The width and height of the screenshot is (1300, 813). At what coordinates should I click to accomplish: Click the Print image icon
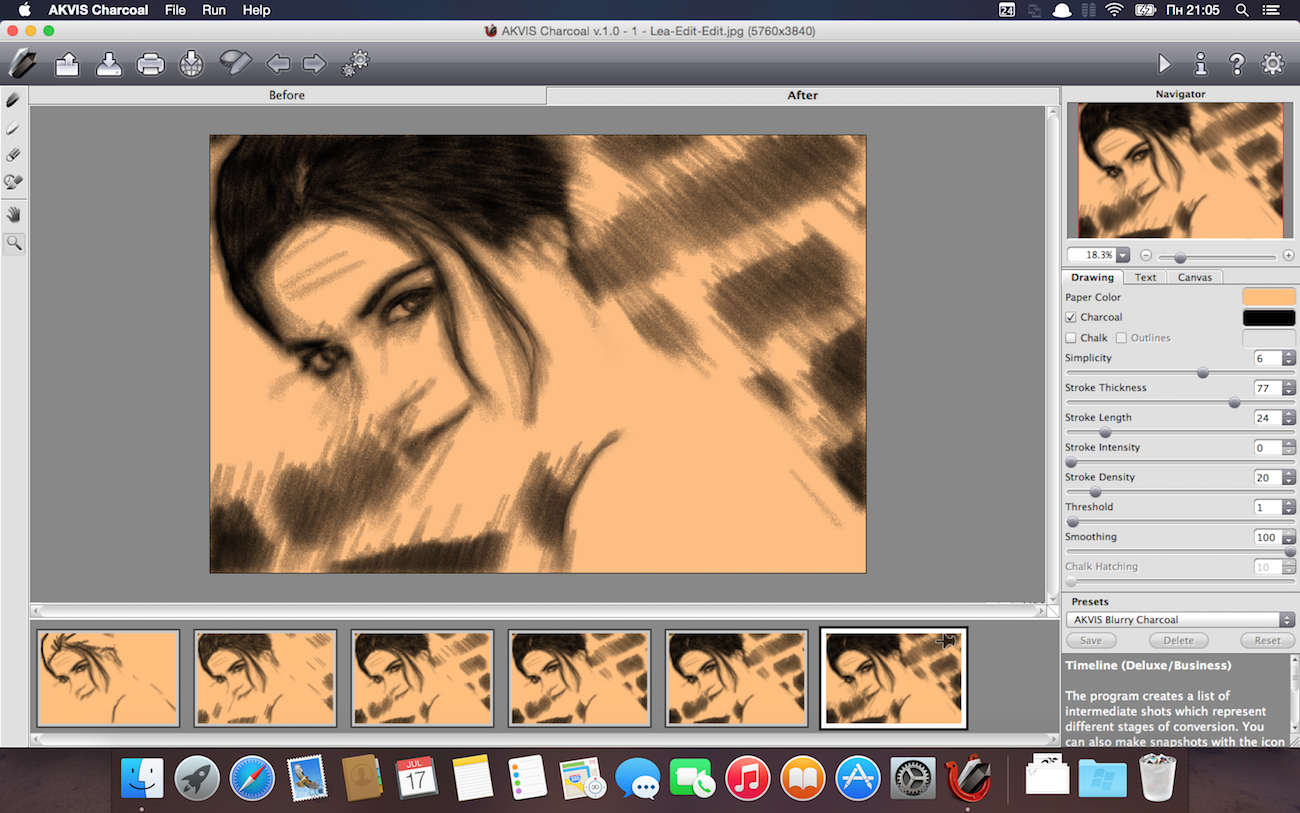[x=150, y=65]
